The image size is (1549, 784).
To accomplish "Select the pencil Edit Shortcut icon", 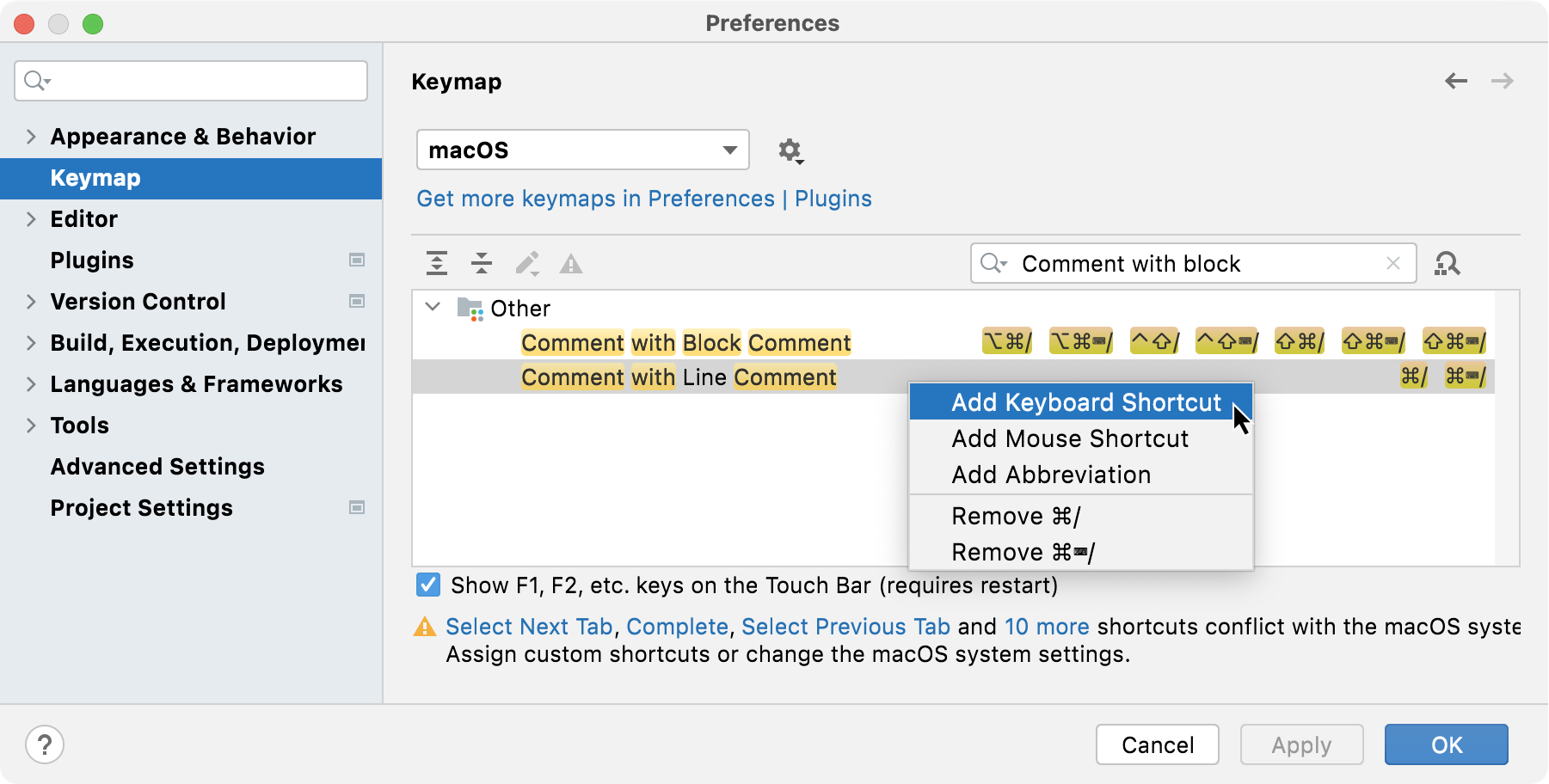I will [527, 264].
